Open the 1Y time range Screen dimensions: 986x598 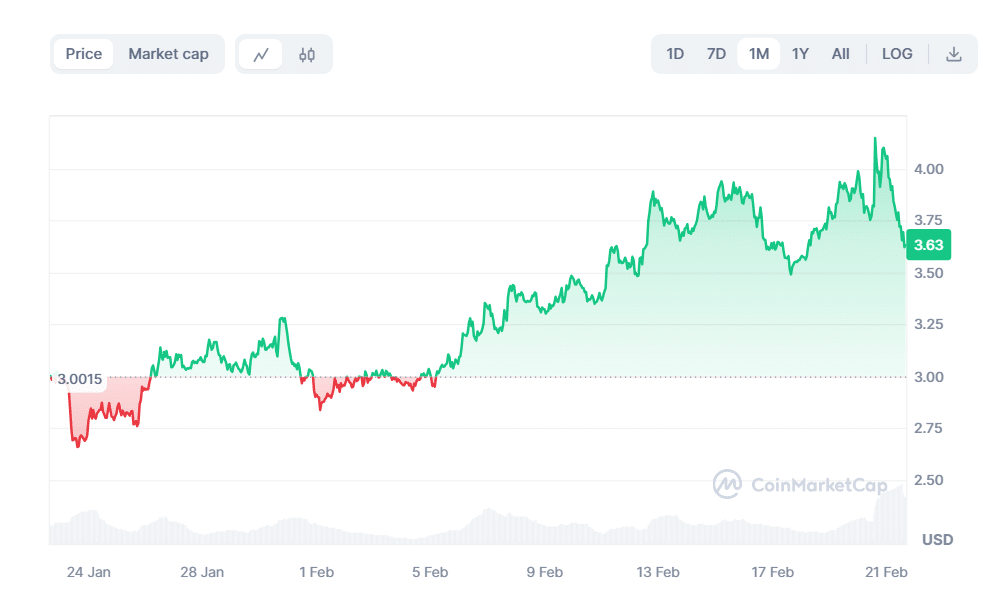[x=800, y=54]
